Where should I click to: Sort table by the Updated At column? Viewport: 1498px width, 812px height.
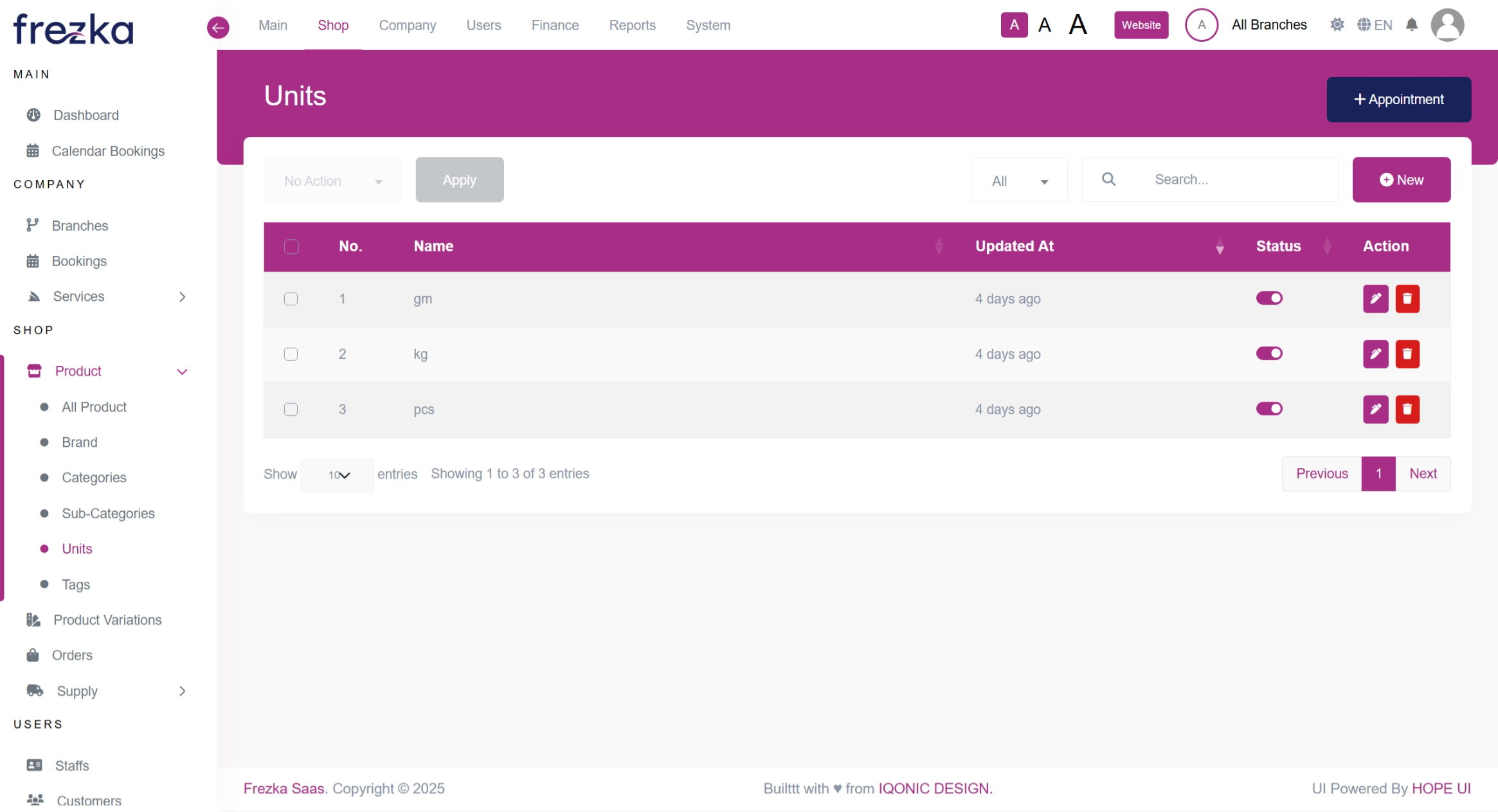(1015, 247)
